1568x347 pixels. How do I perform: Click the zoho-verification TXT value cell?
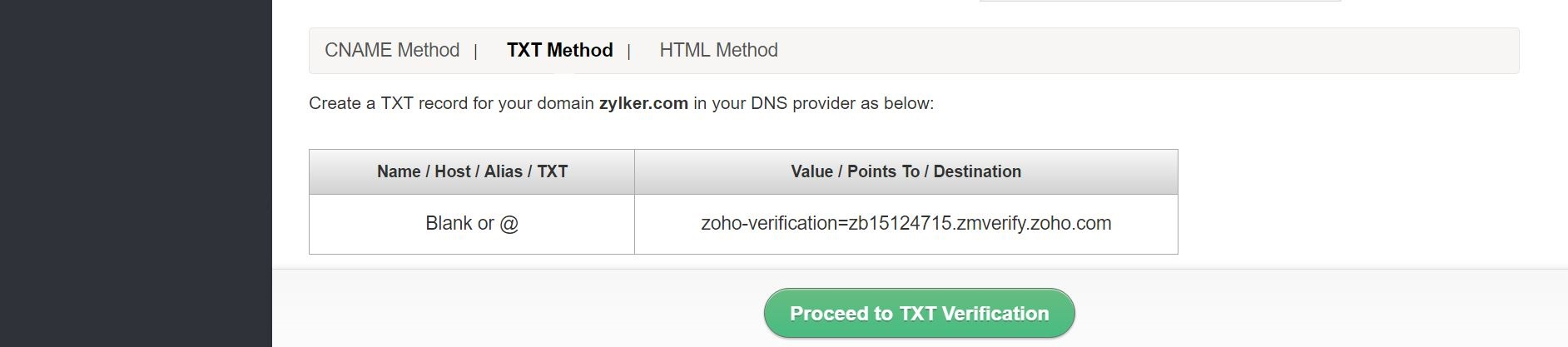(906, 224)
